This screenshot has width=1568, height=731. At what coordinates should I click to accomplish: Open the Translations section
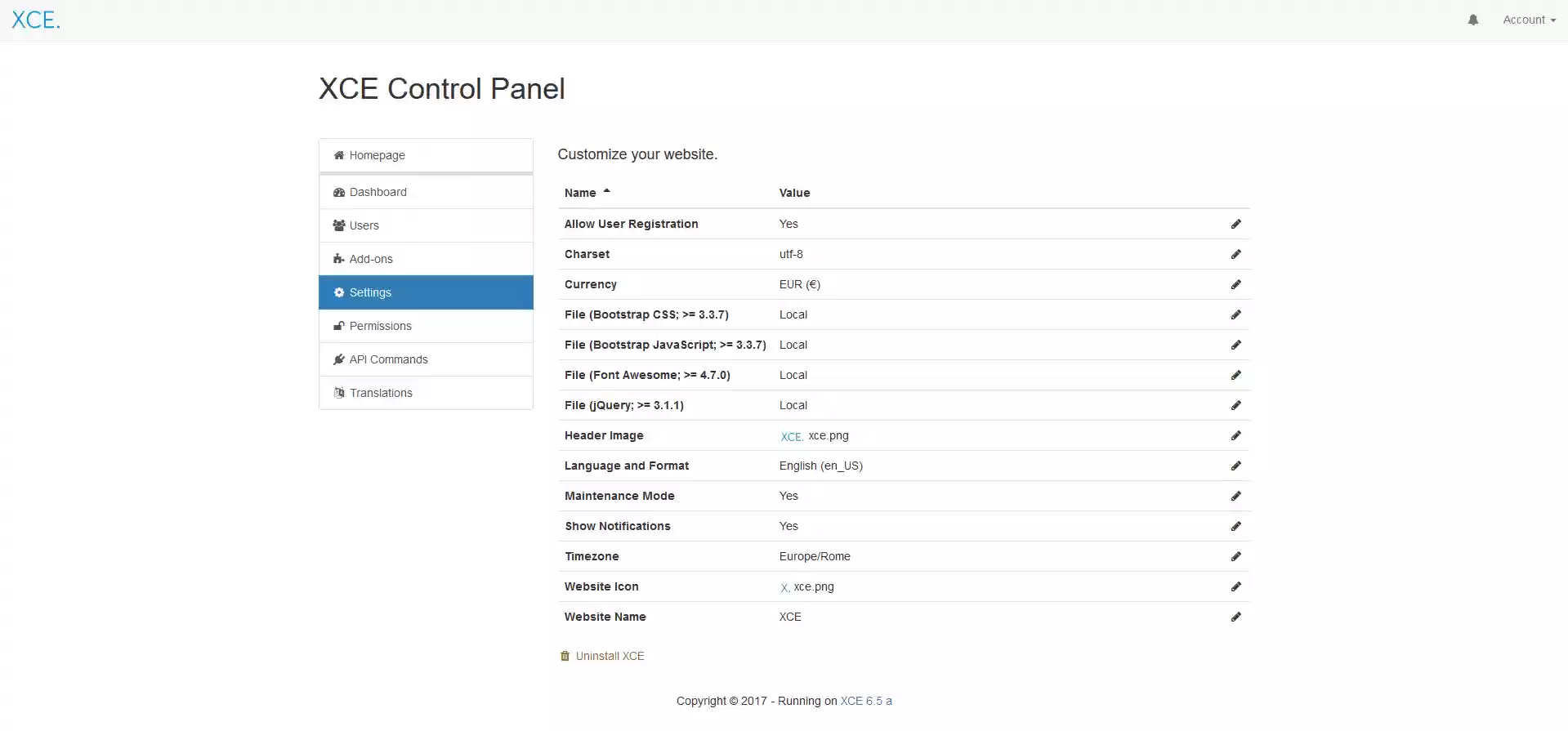pyautogui.click(x=426, y=393)
